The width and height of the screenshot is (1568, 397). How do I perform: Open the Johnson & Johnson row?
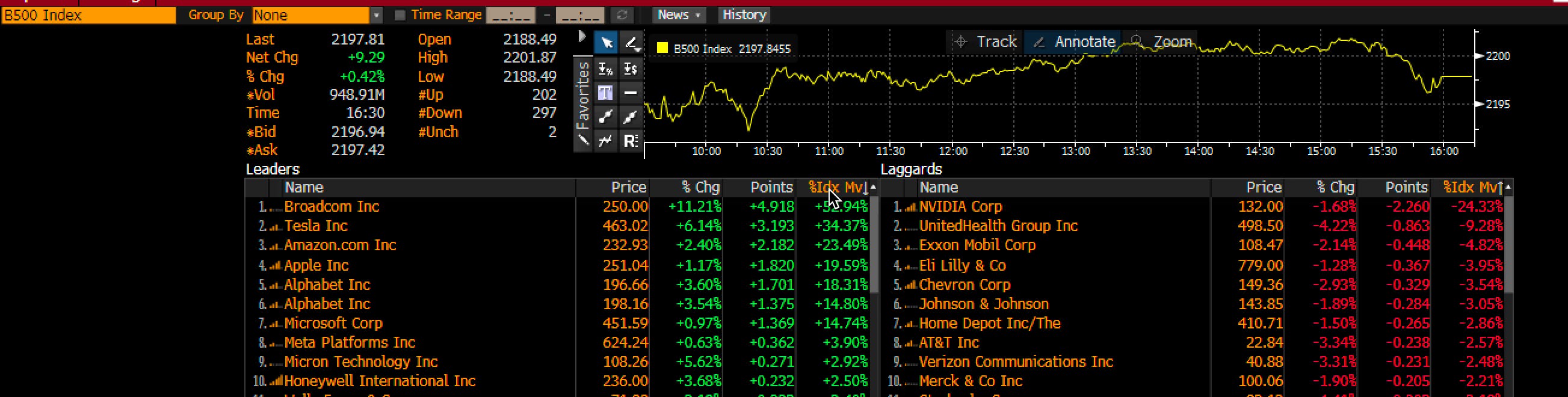(x=1193, y=304)
